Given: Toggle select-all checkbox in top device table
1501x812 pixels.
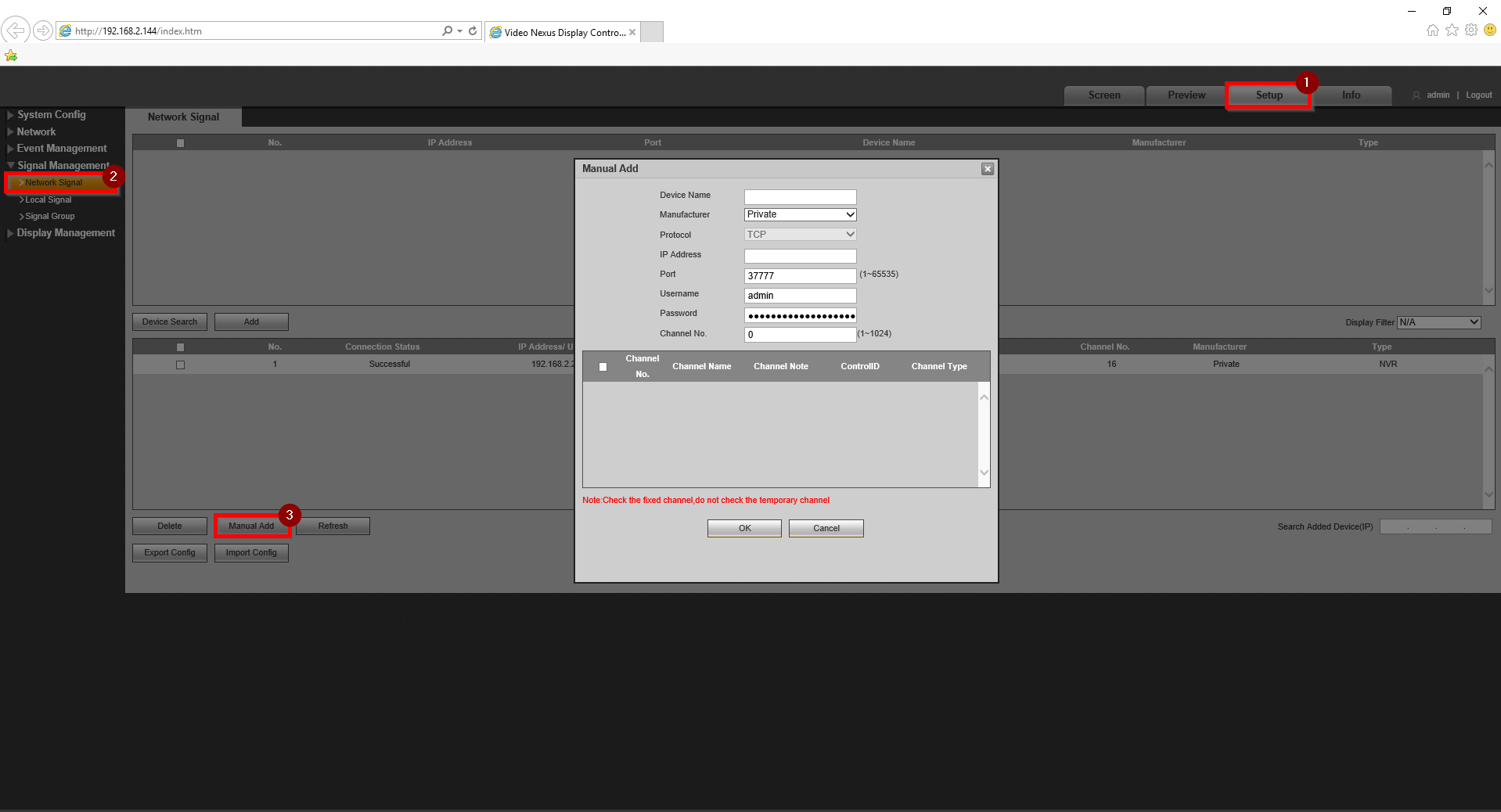Looking at the screenshot, I should [x=180, y=143].
